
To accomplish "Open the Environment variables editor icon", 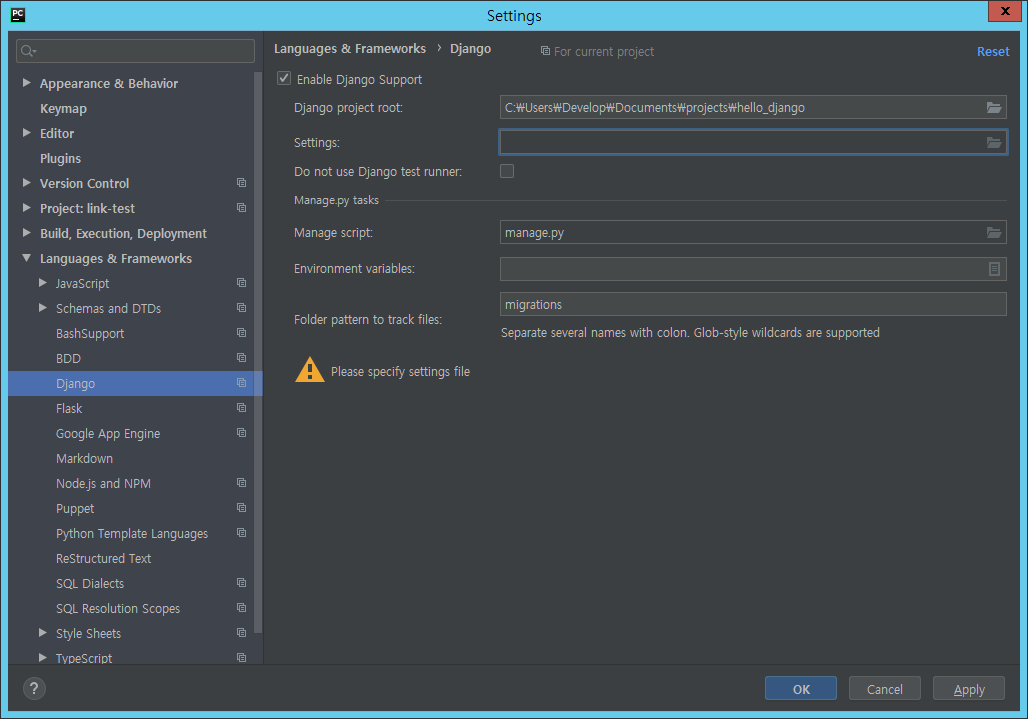I will point(994,269).
